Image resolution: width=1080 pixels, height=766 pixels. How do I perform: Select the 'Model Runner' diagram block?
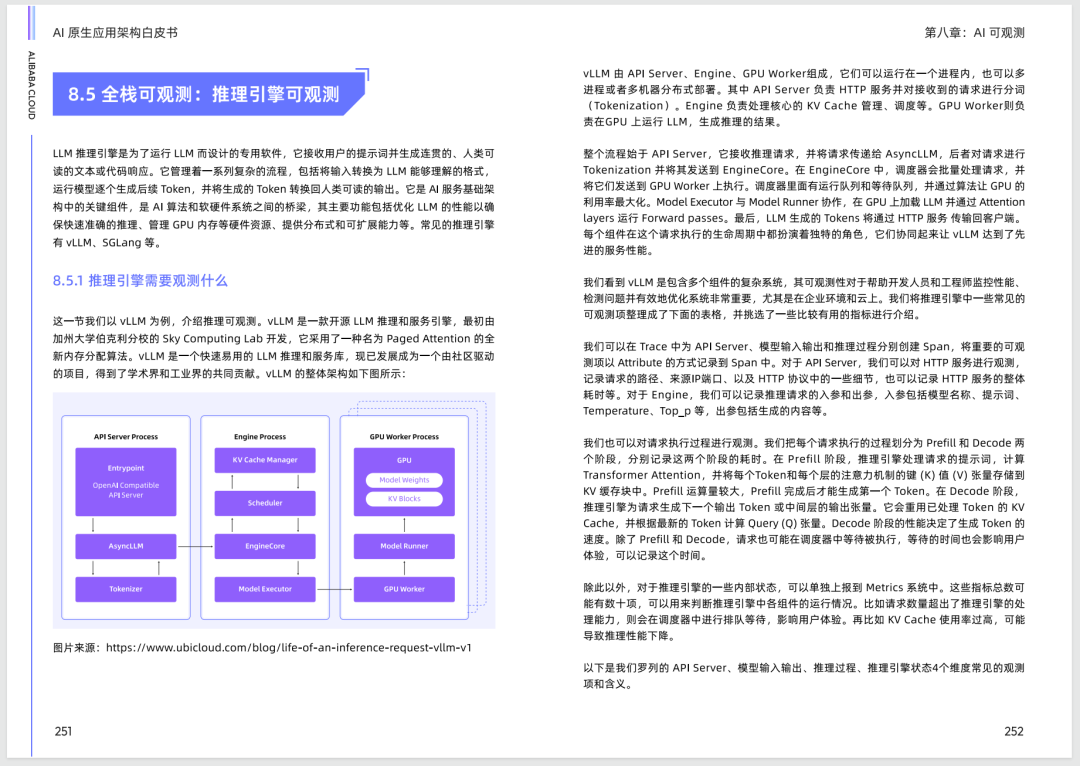[x=404, y=546]
